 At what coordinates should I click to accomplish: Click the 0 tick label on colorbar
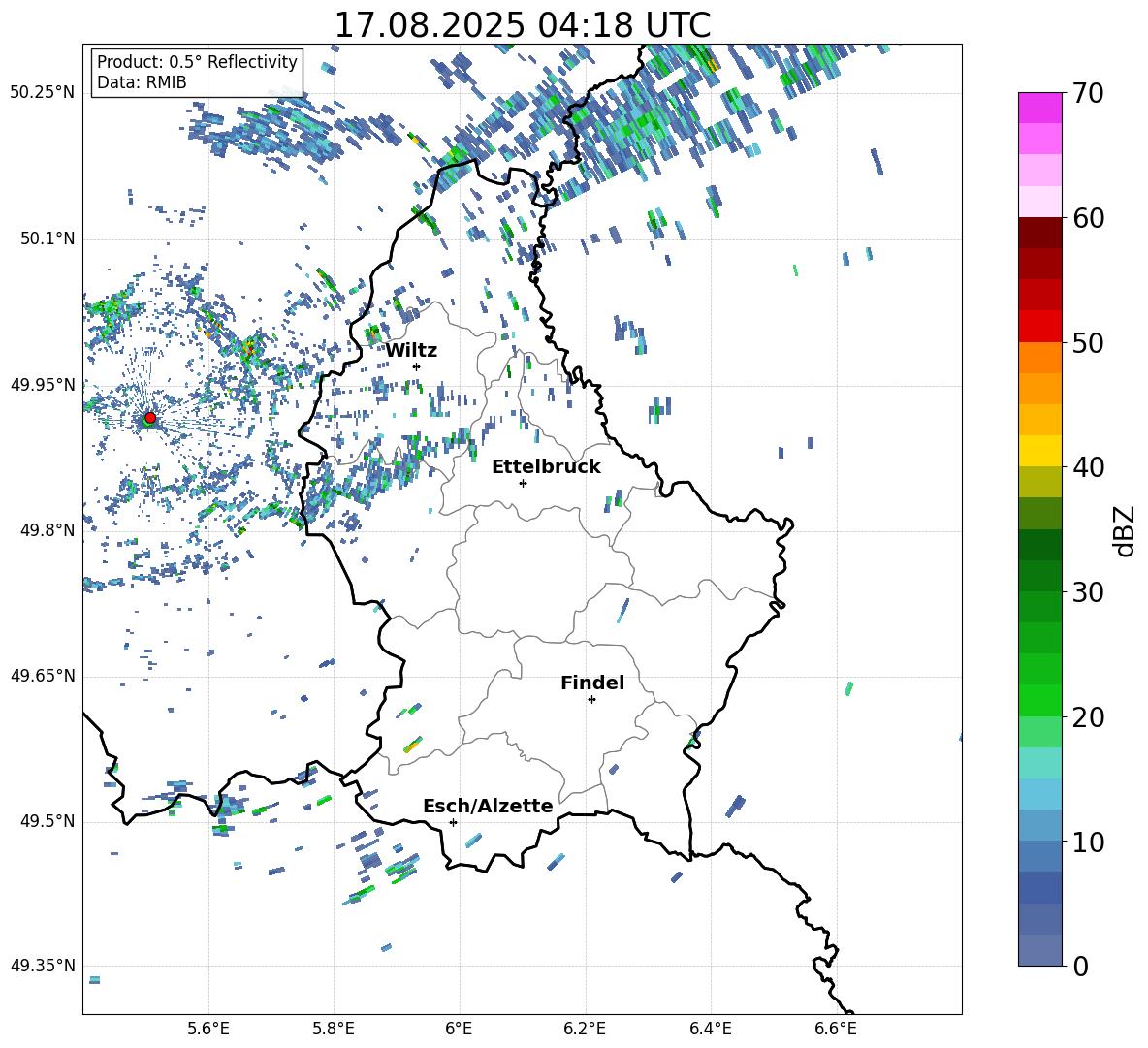(1080, 966)
